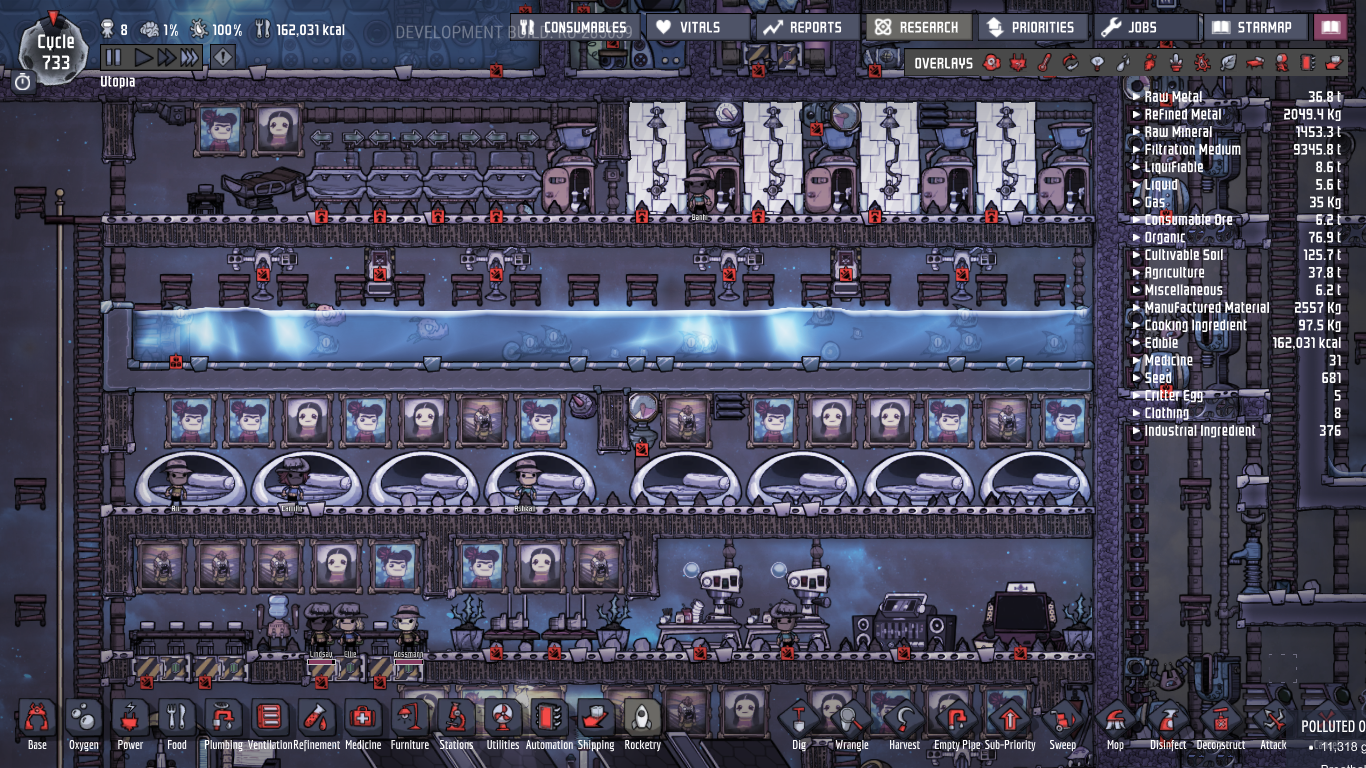Open the Research screen
Viewport: 1366px width, 768px height.
918,27
